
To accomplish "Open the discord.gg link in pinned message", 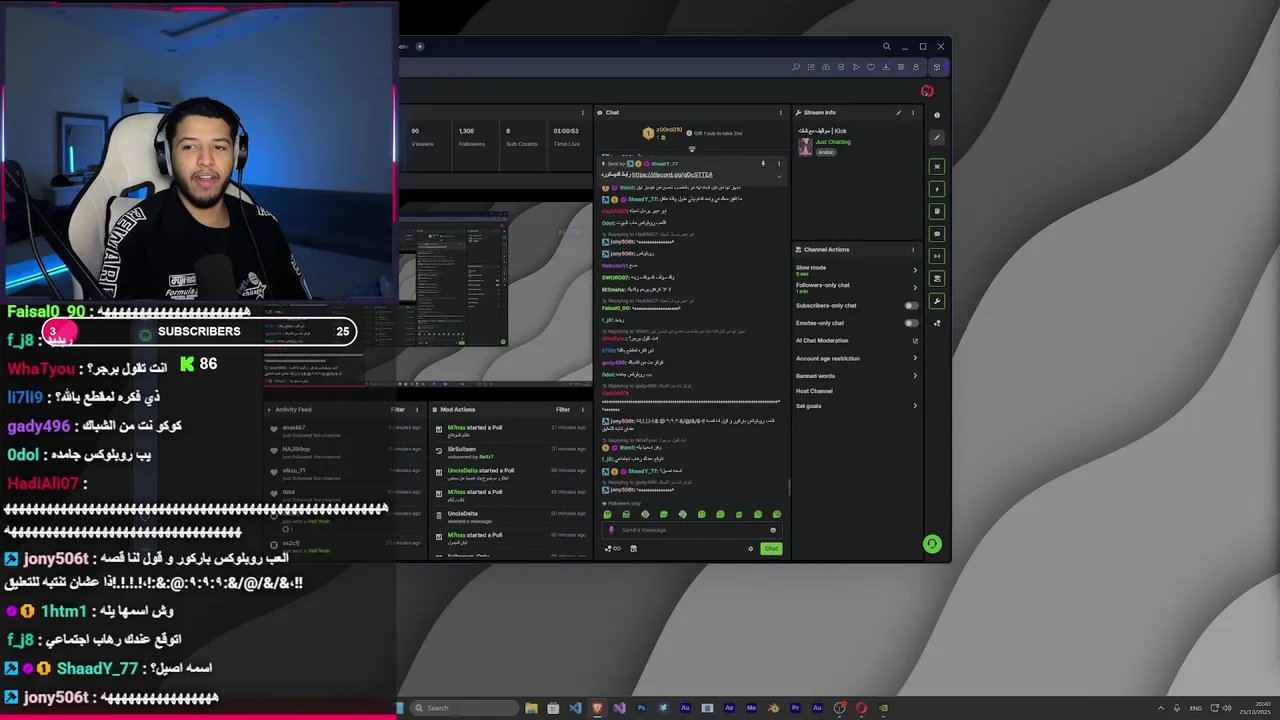I will pyautogui.click(x=672, y=175).
